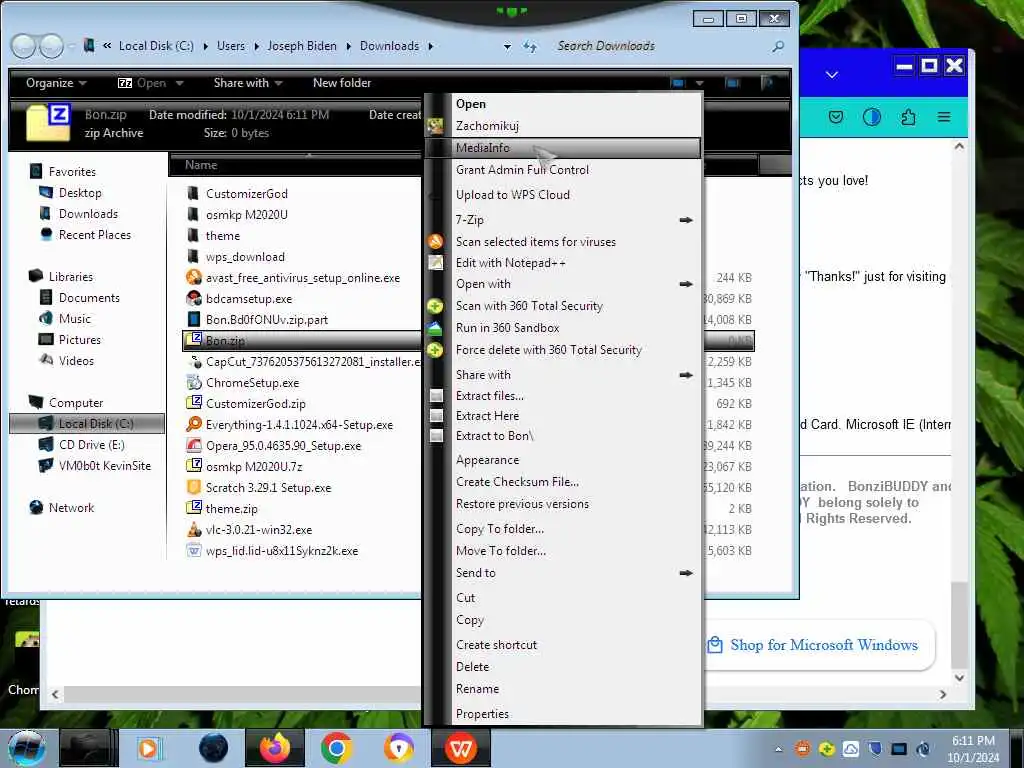Click the Pocket icon in Firefox toolbar
The height and width of the screenshot is (768, 1024).
pyautogui.click(x=836, y=117)
